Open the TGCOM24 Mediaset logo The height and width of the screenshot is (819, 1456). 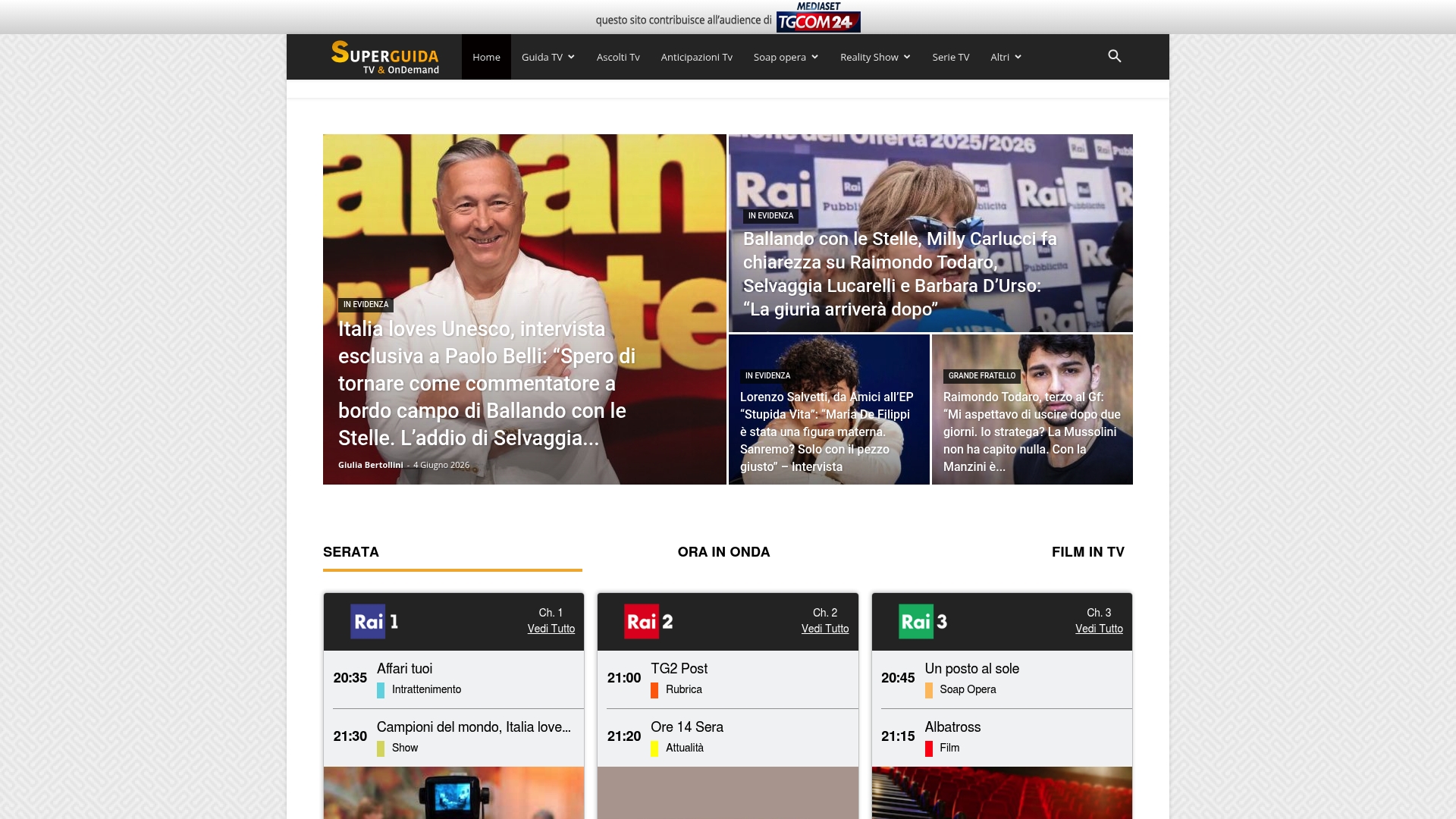click(818, 17)
